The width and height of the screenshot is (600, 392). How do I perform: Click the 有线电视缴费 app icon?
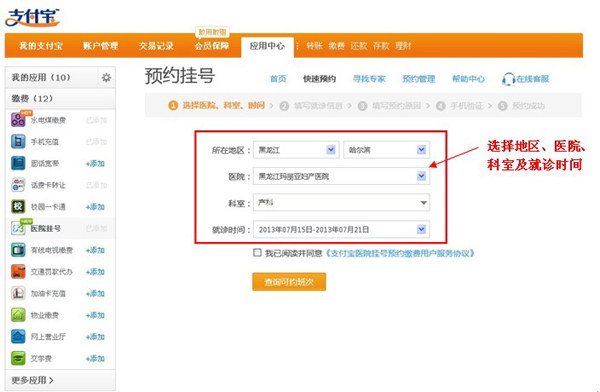coord(18,250)
